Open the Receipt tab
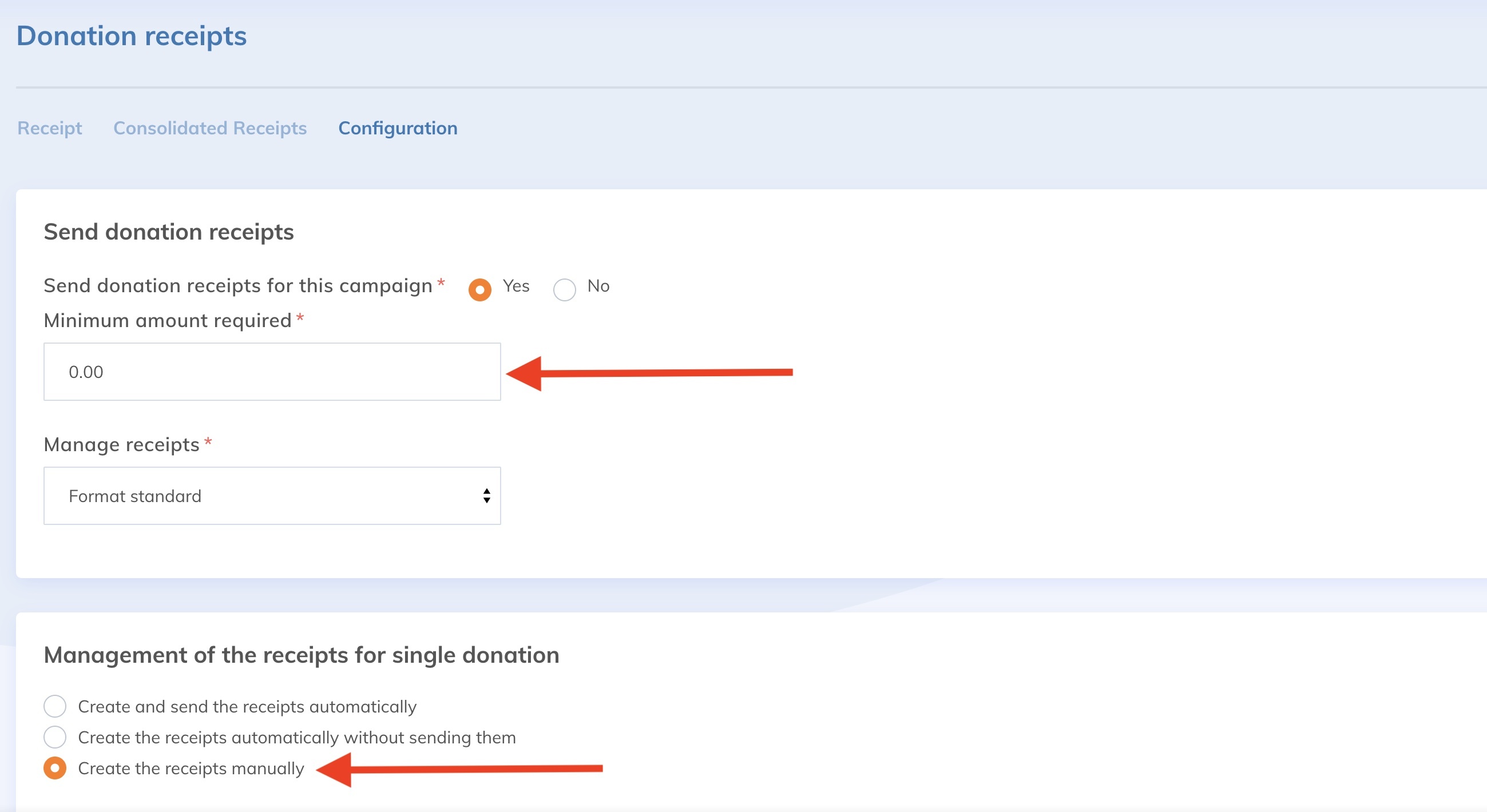1487x812 pixels. point(50,128)
